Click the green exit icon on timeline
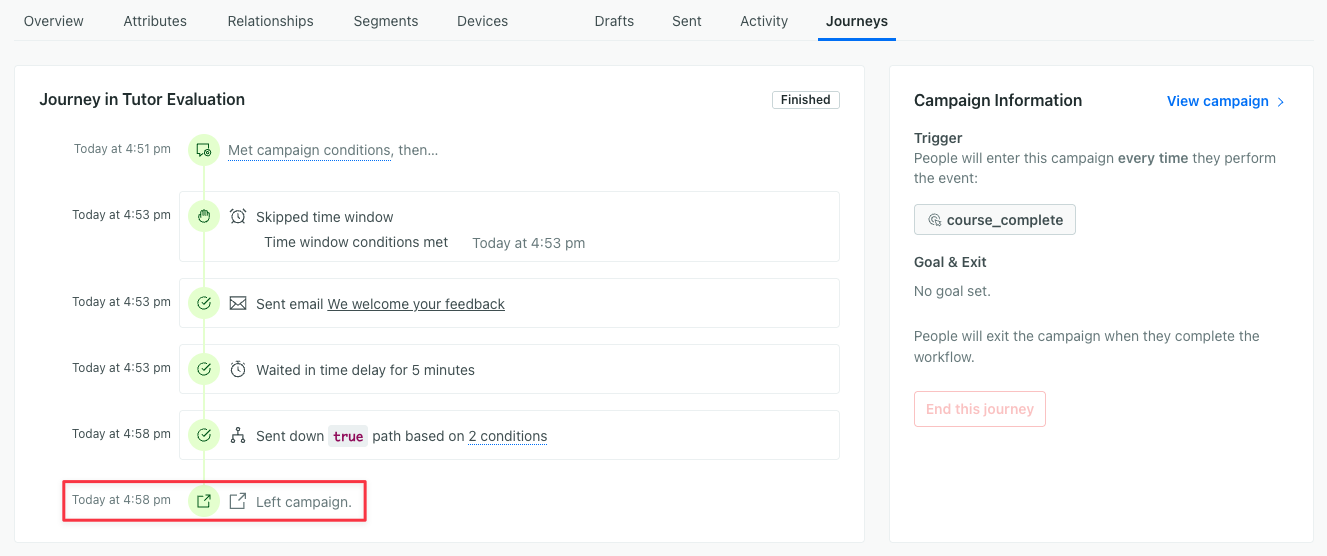The height and width of the screenshot is (556, 1327). (204, 501)
